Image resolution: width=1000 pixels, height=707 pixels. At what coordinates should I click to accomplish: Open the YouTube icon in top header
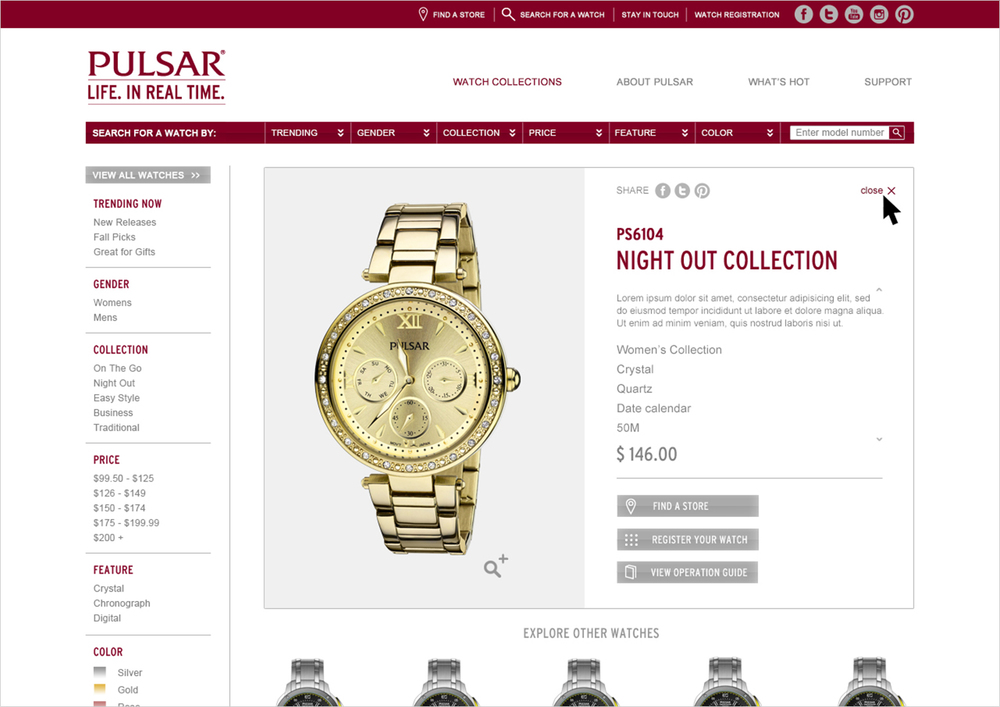coord(853,14)
